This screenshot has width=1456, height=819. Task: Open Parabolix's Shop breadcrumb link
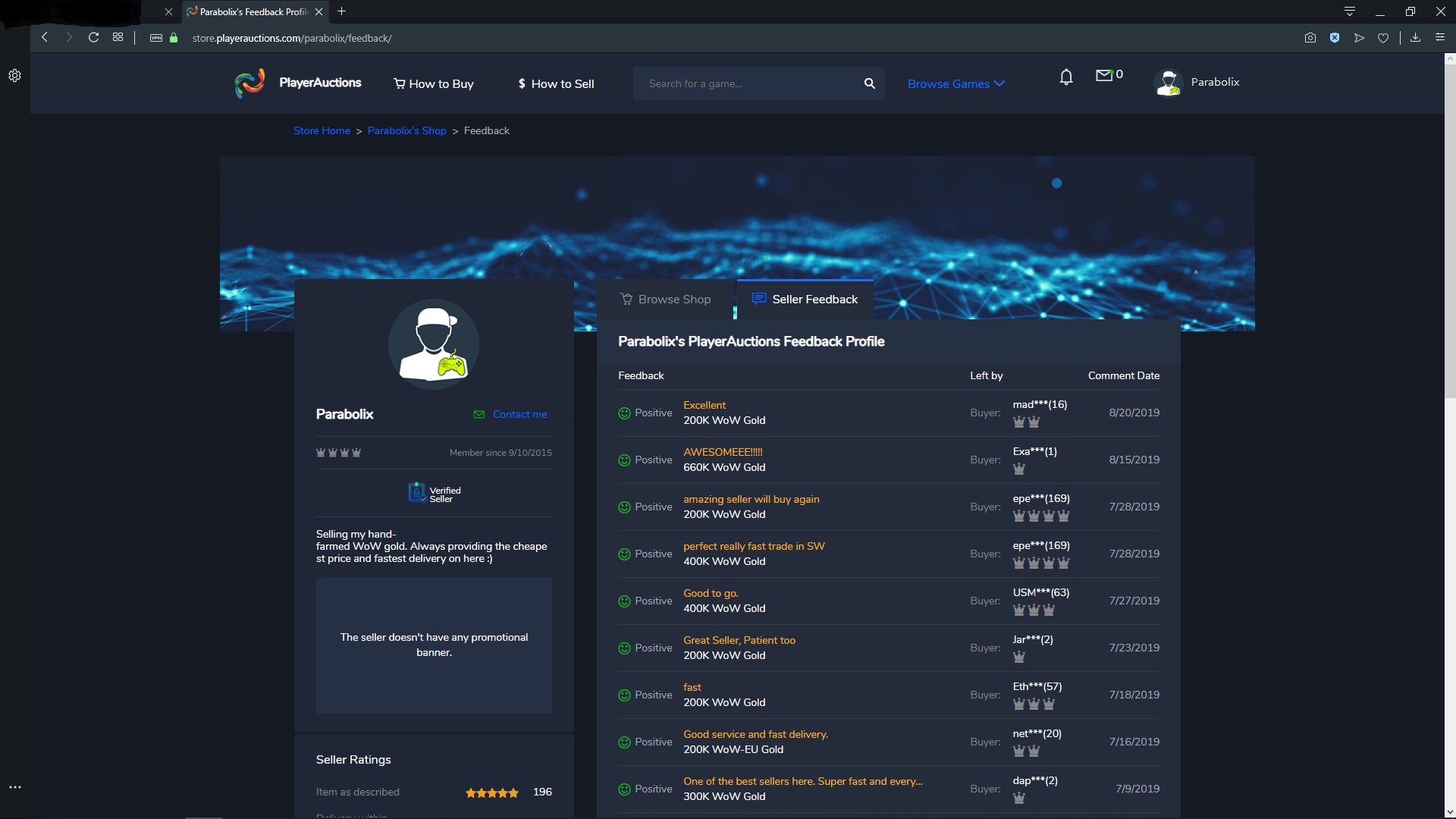tap(406, 130)
